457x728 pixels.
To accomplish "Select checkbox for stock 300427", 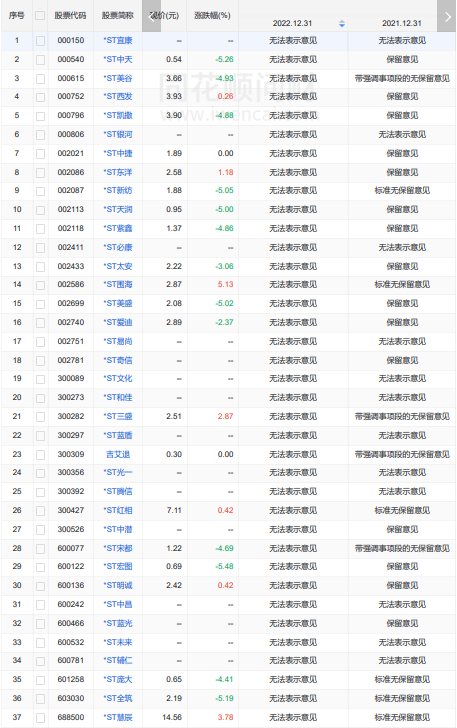I will (40, 511).
